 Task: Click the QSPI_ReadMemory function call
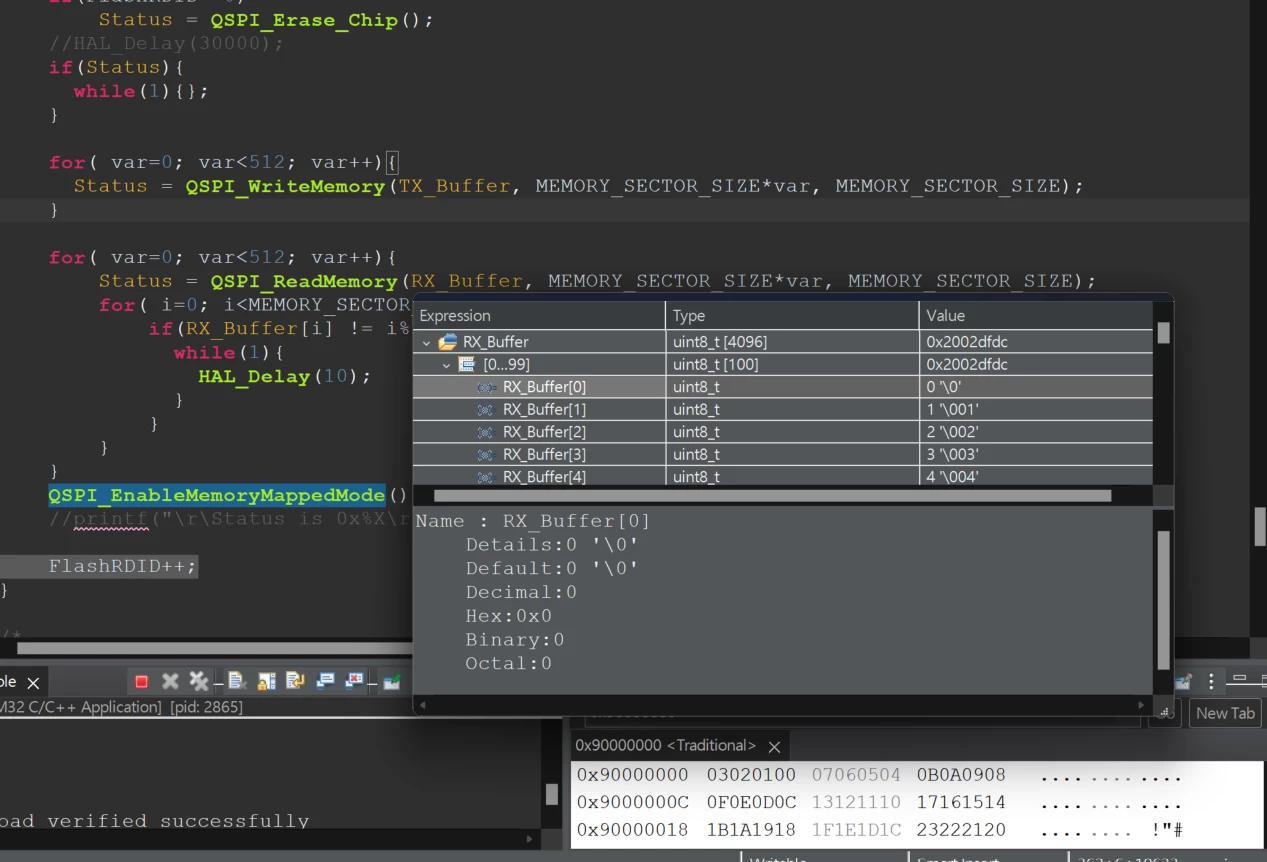303,281
